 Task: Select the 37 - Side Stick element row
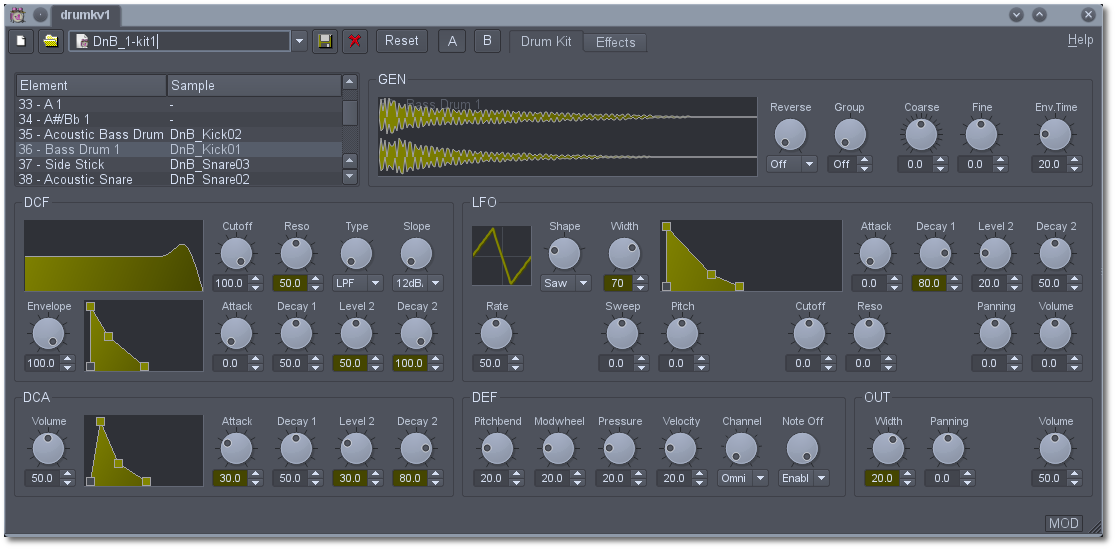tap(90, 164)
